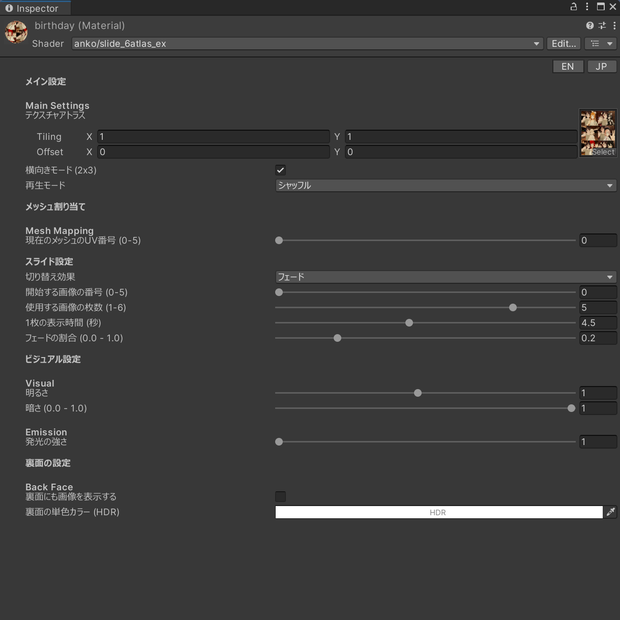The image size is (620, 620).
Task: Click the 1枚の表示時間 slider handle
Action: pos(409,323)
